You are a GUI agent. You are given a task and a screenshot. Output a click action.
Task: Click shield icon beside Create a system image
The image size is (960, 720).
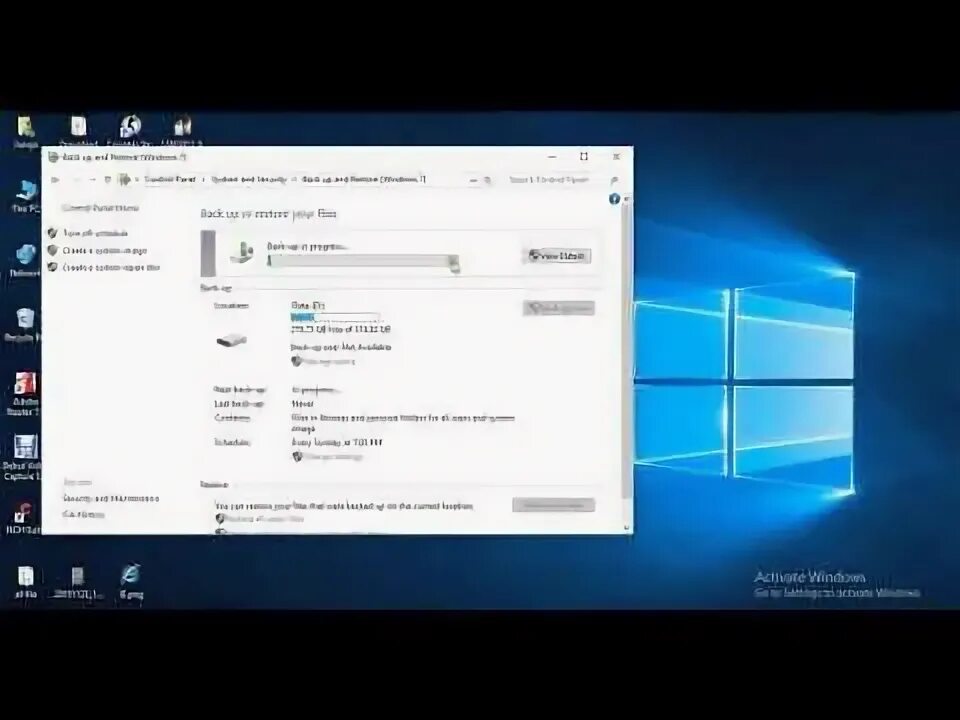coord(53,250)
